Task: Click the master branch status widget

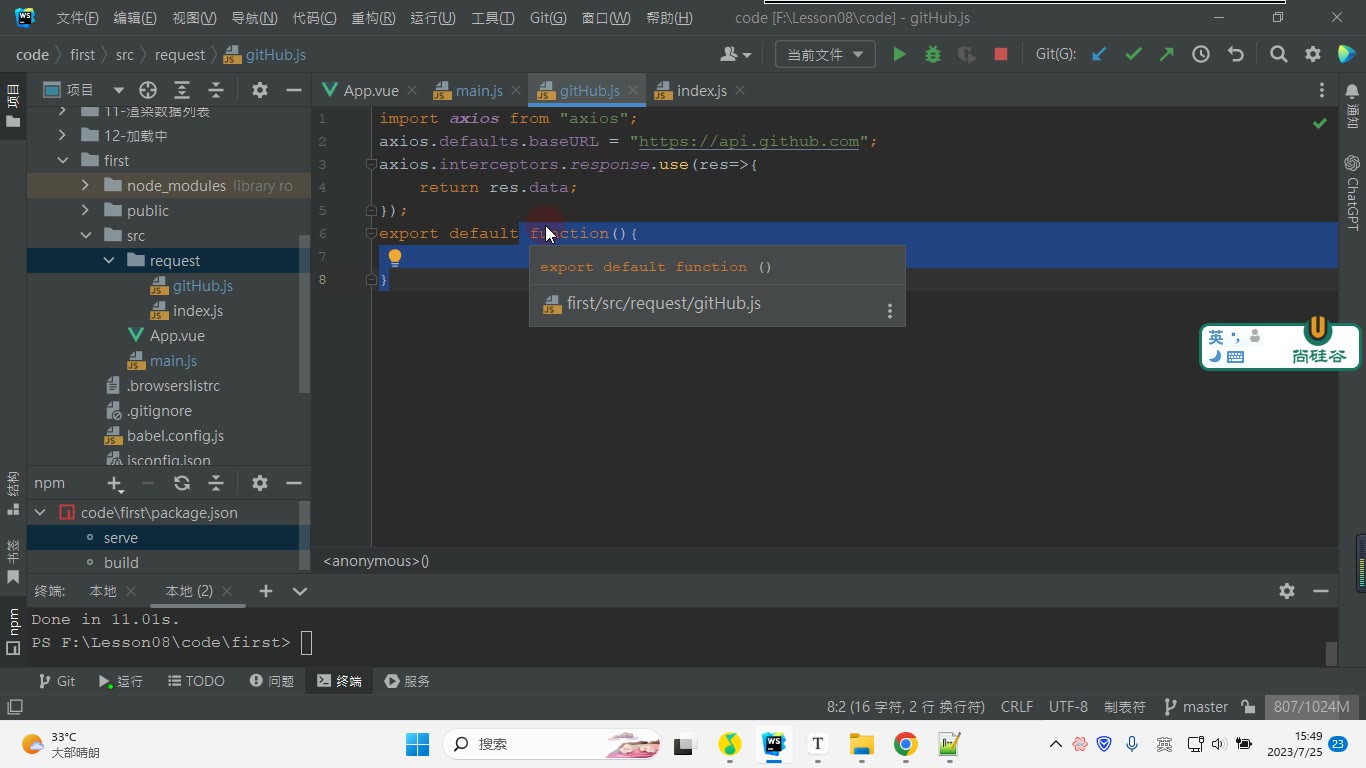Action: [1196, 707]
